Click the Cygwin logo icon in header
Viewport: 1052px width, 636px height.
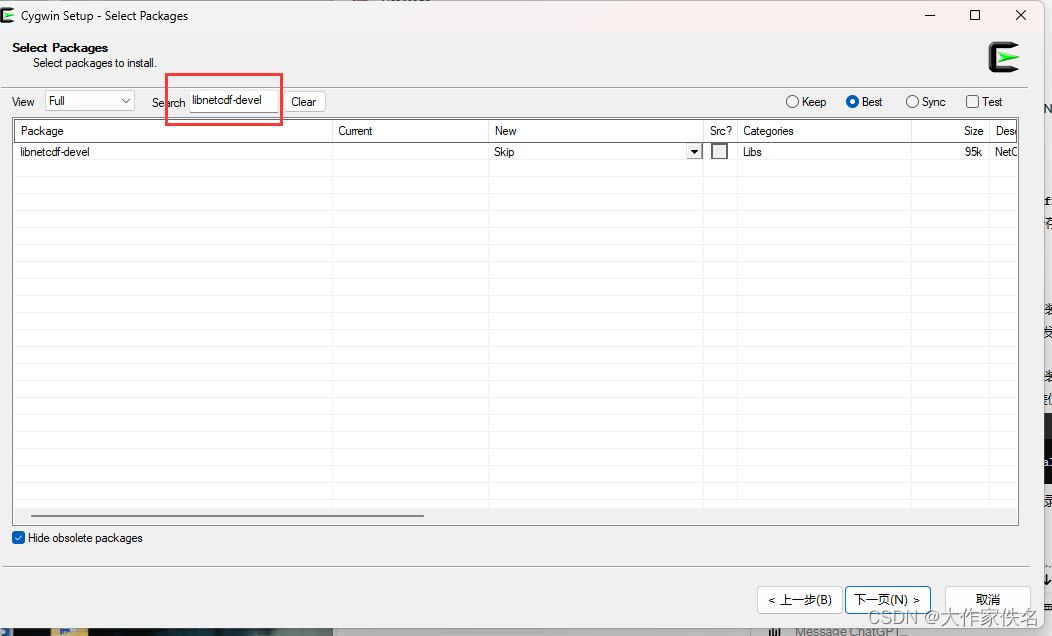[1004, 57]
